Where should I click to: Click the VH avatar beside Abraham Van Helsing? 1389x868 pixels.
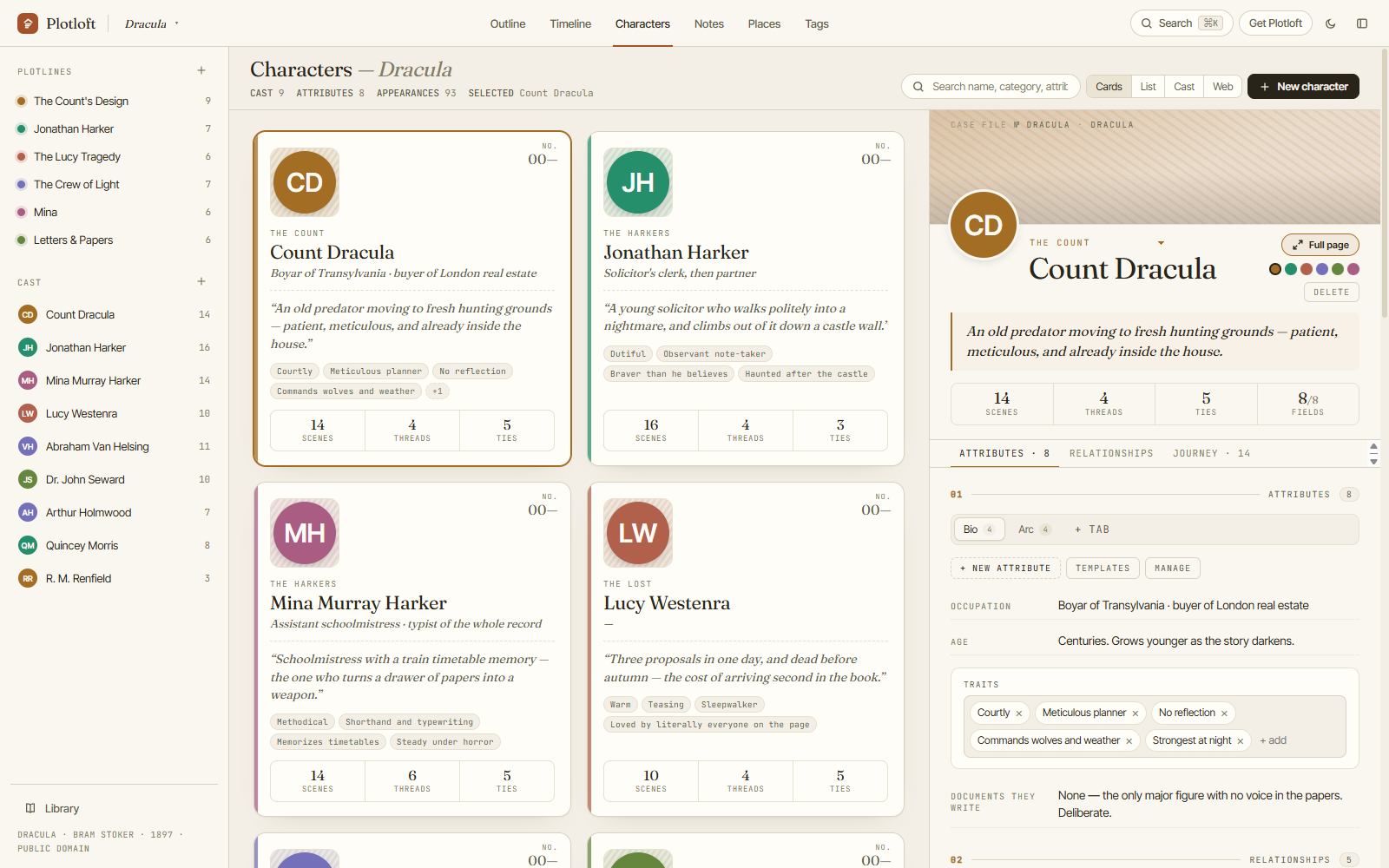[28, 446]
